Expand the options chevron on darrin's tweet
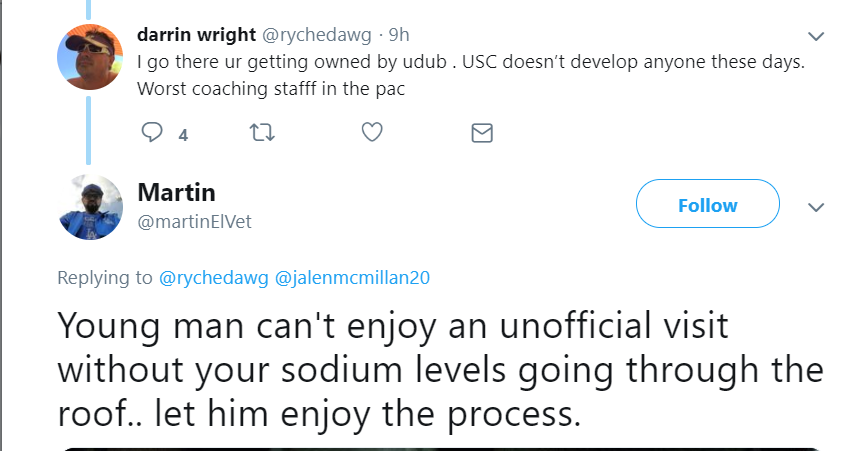 coord(816,36)
